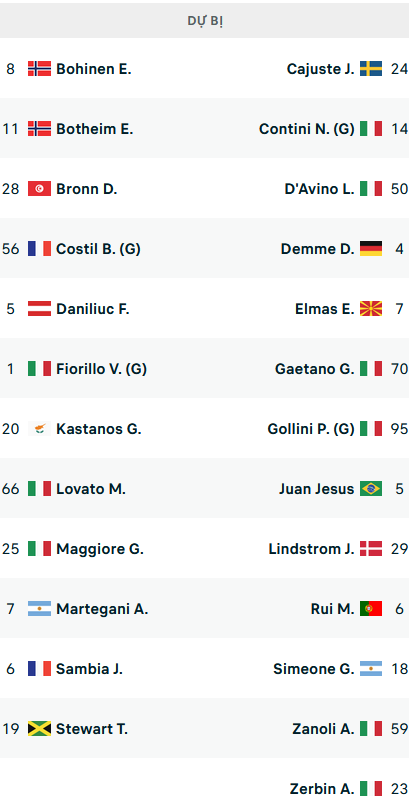Click the Denmark flag beside Lindstrom J.

coord(371,549)
